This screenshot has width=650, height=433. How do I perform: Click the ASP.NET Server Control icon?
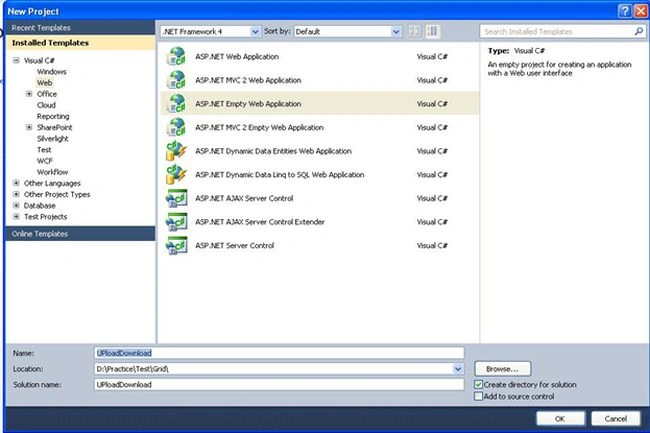[x=177, y=246]
